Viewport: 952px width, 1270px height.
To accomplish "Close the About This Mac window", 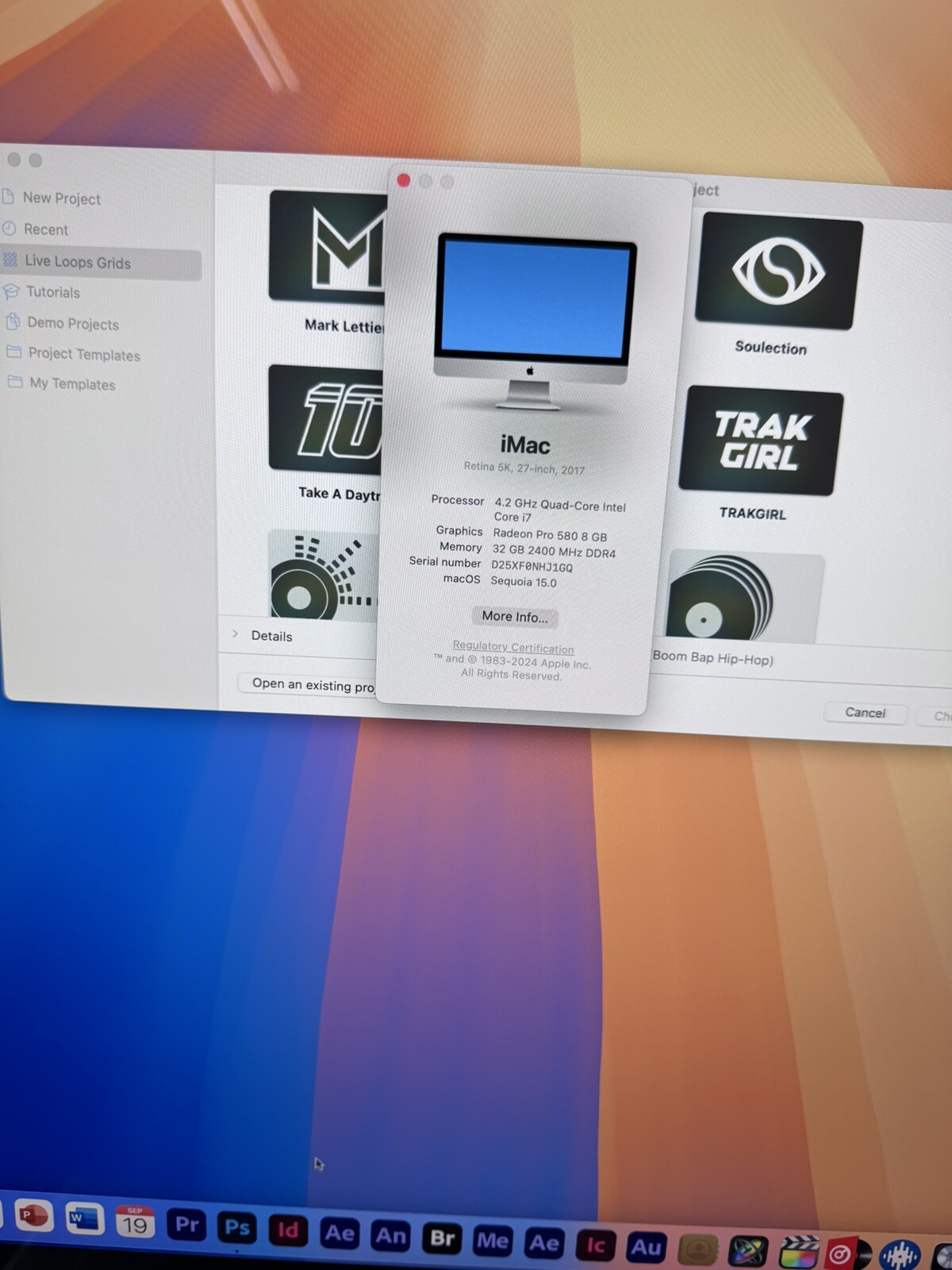I will pyautogui.click(x=403, y=181).
